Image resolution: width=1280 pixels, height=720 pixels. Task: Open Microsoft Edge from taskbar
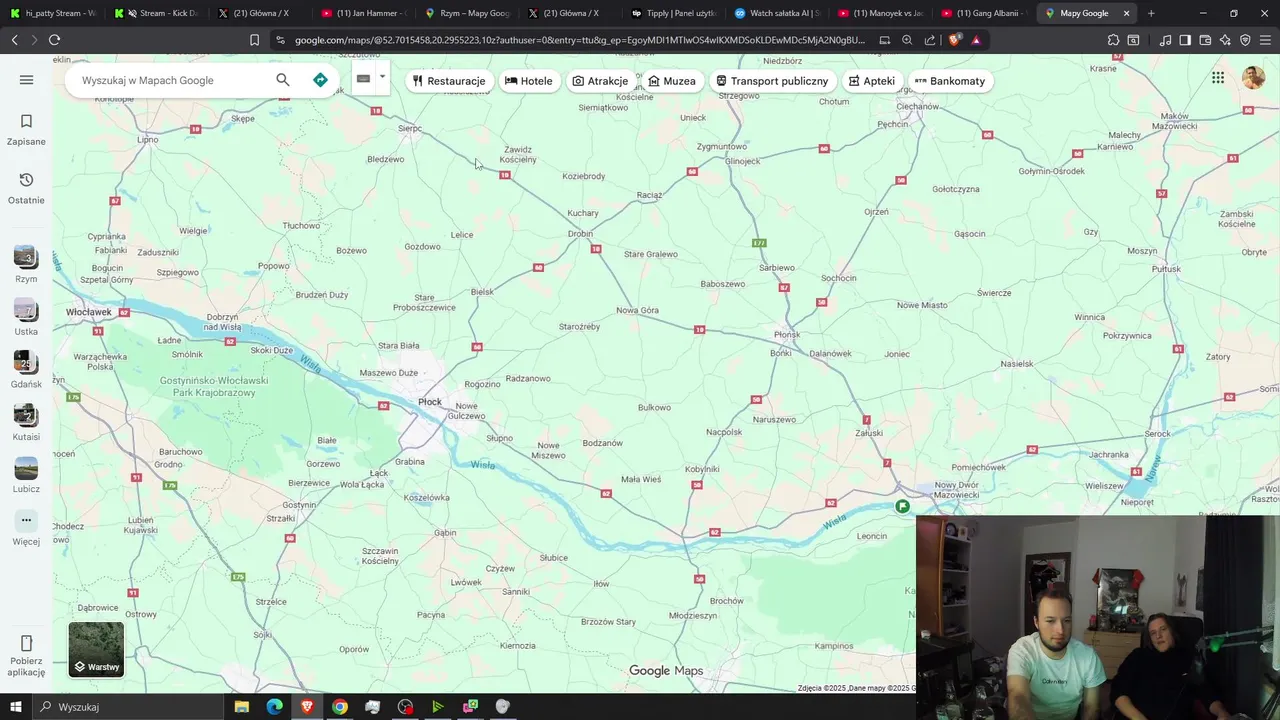pos(274,707)
